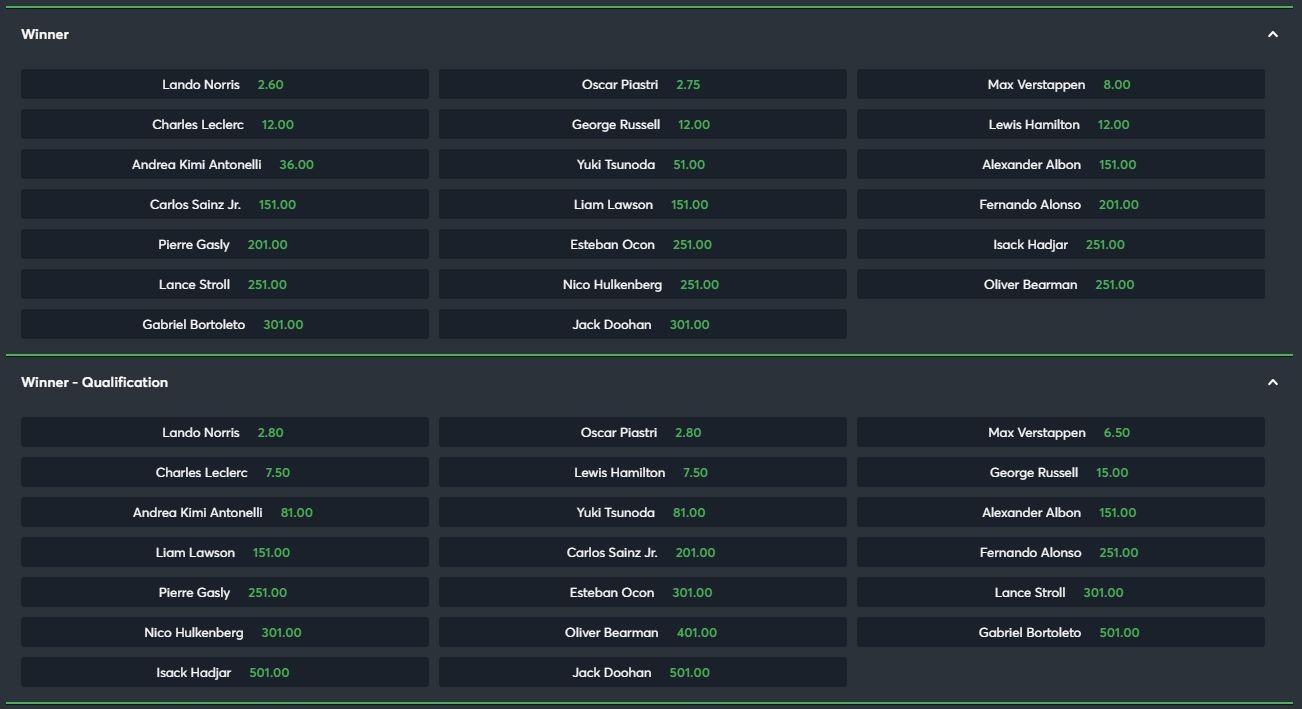Image resolution: width=1302 pixels, height=709 pixels.
Task: Click the Winner - Qualification header title
Action: (x=94, y=382)
